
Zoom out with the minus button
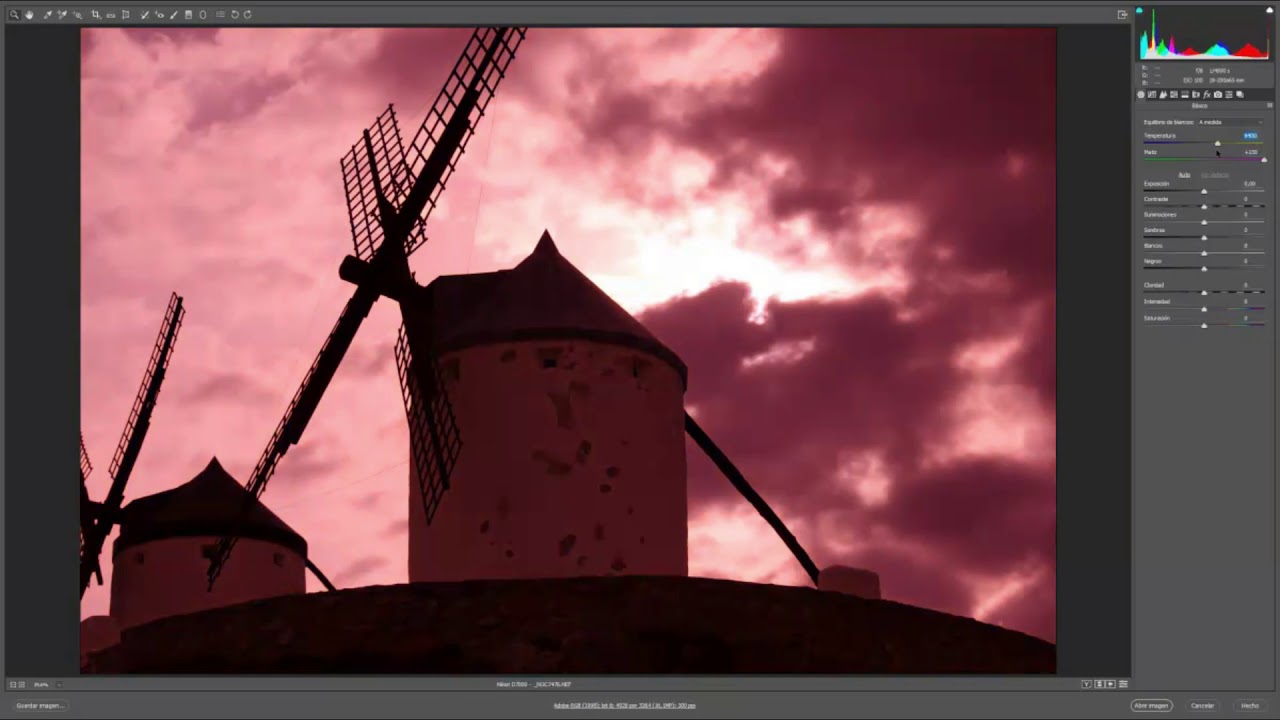tap(13, 684)
